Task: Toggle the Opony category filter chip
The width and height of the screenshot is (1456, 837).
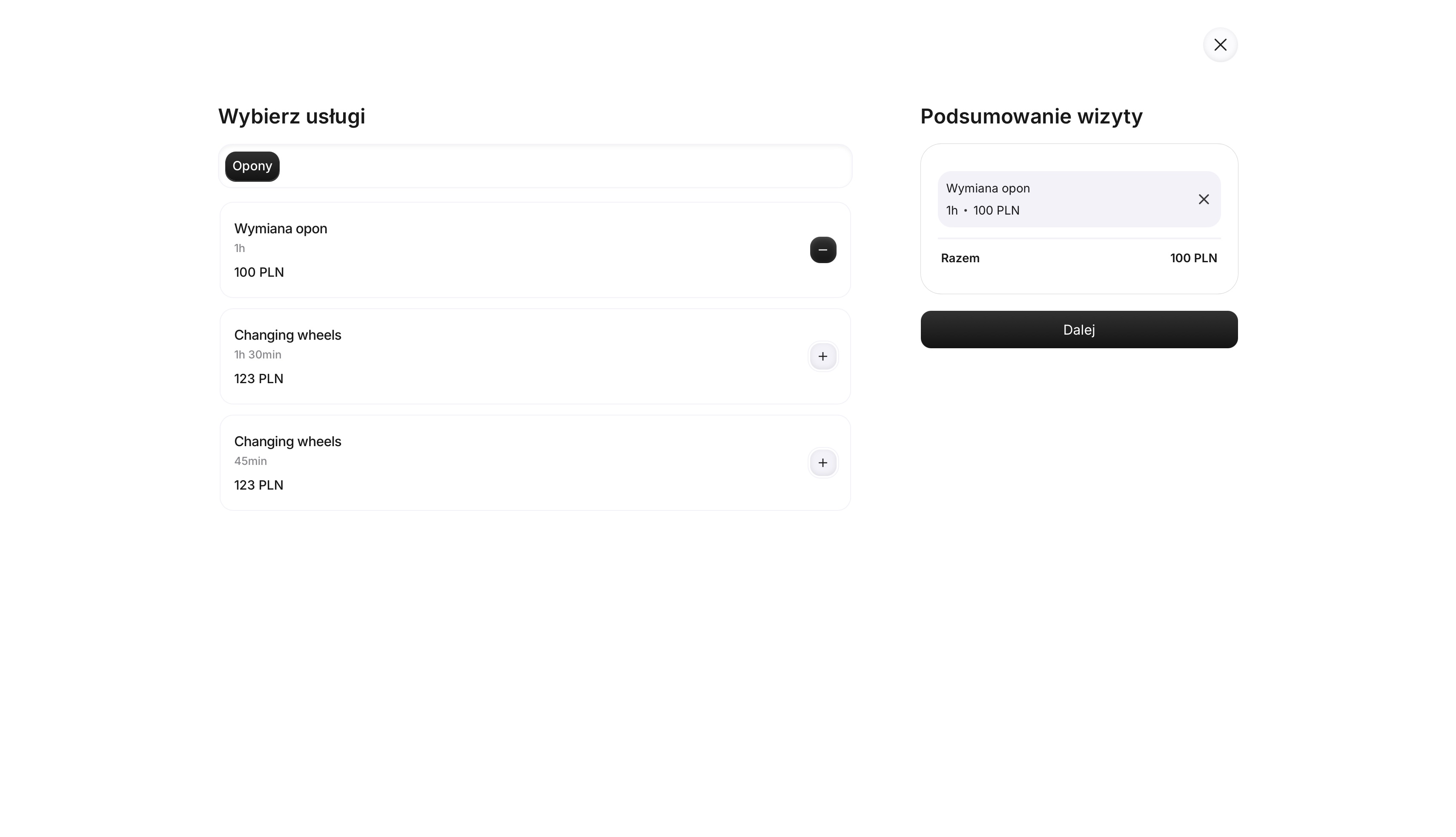Action: (252, 166)
